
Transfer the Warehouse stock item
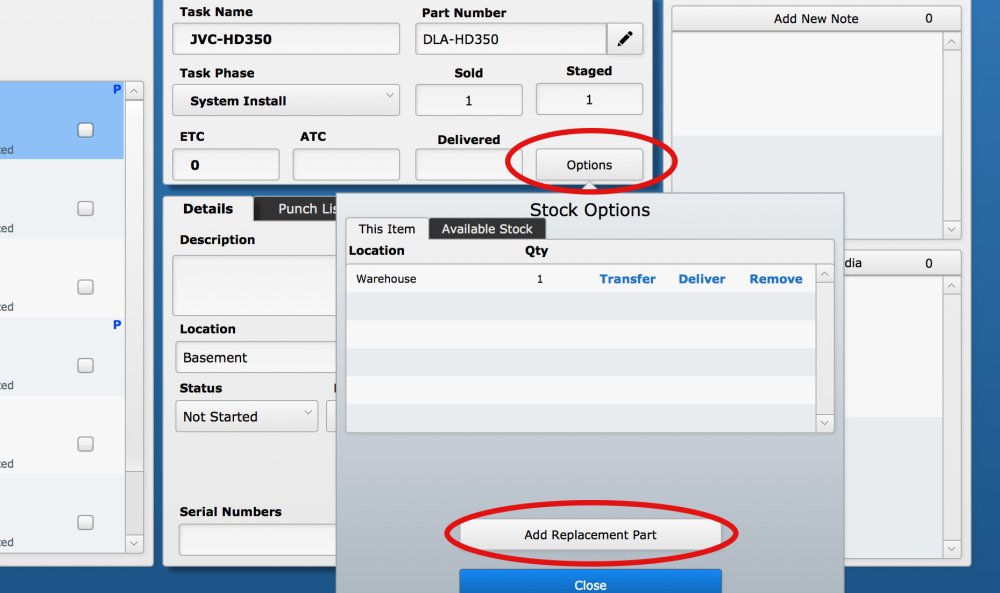(628, 279)
